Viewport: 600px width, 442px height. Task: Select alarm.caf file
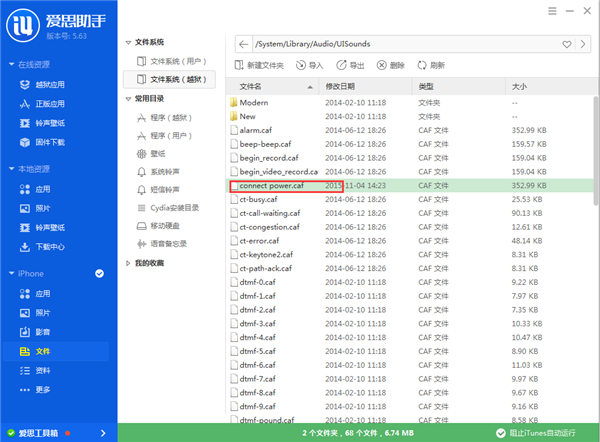tap(410, 130)
